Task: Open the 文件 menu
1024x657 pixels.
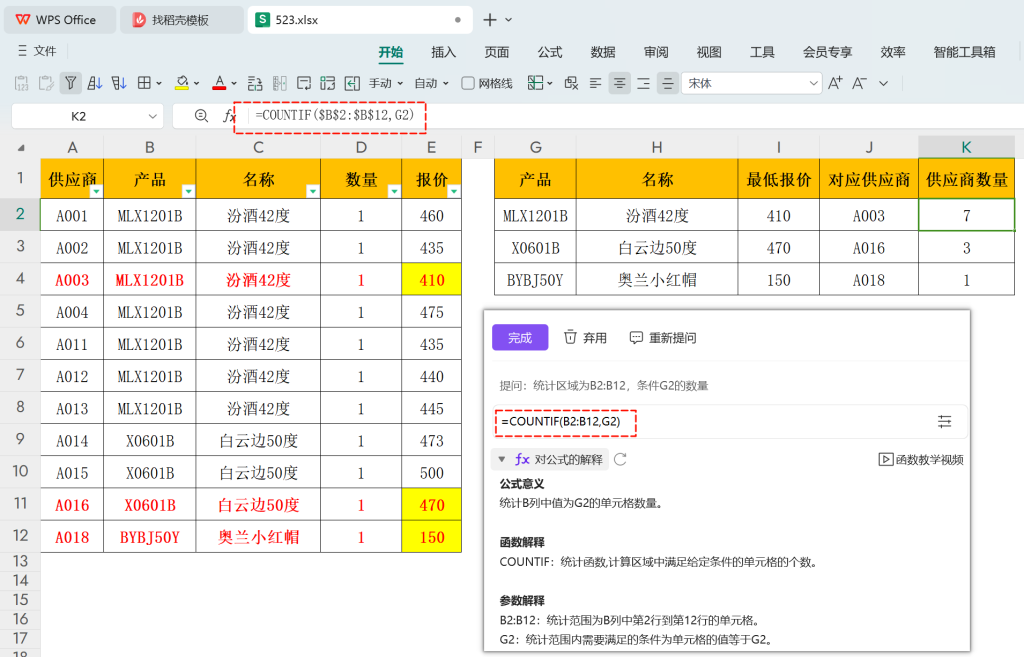Action: 37,51
